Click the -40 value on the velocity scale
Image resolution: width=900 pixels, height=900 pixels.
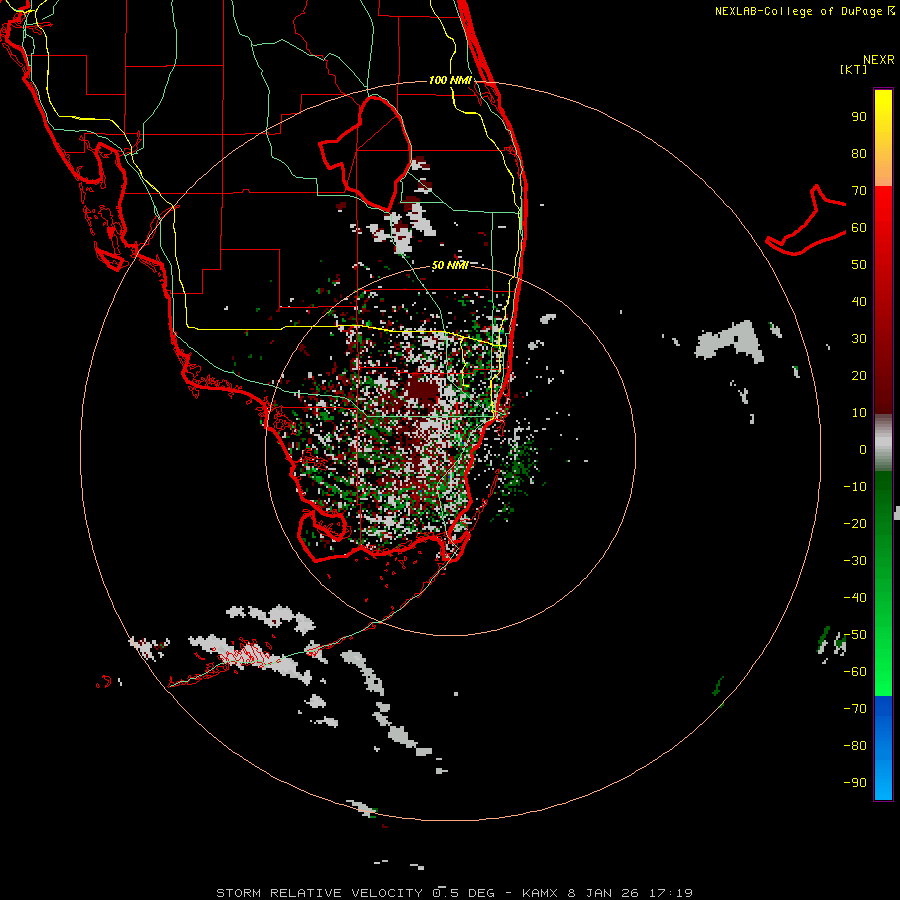[x=855, y=598]
